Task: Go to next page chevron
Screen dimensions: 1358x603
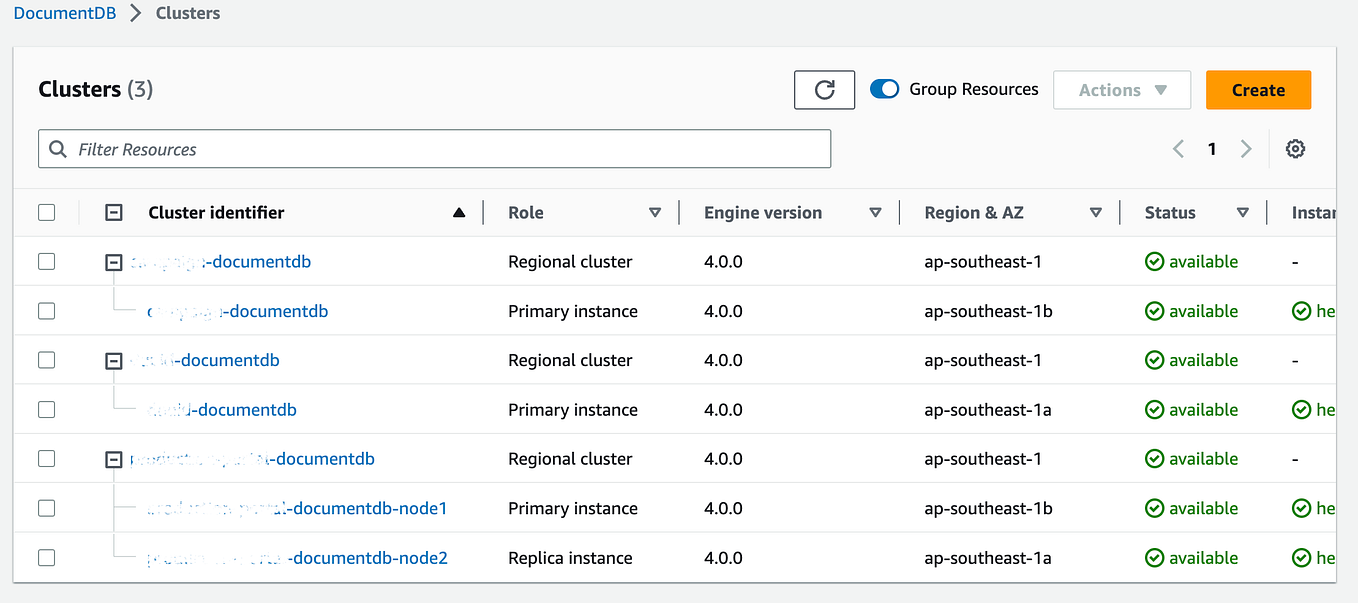Action: click(x=1246, y=148)
